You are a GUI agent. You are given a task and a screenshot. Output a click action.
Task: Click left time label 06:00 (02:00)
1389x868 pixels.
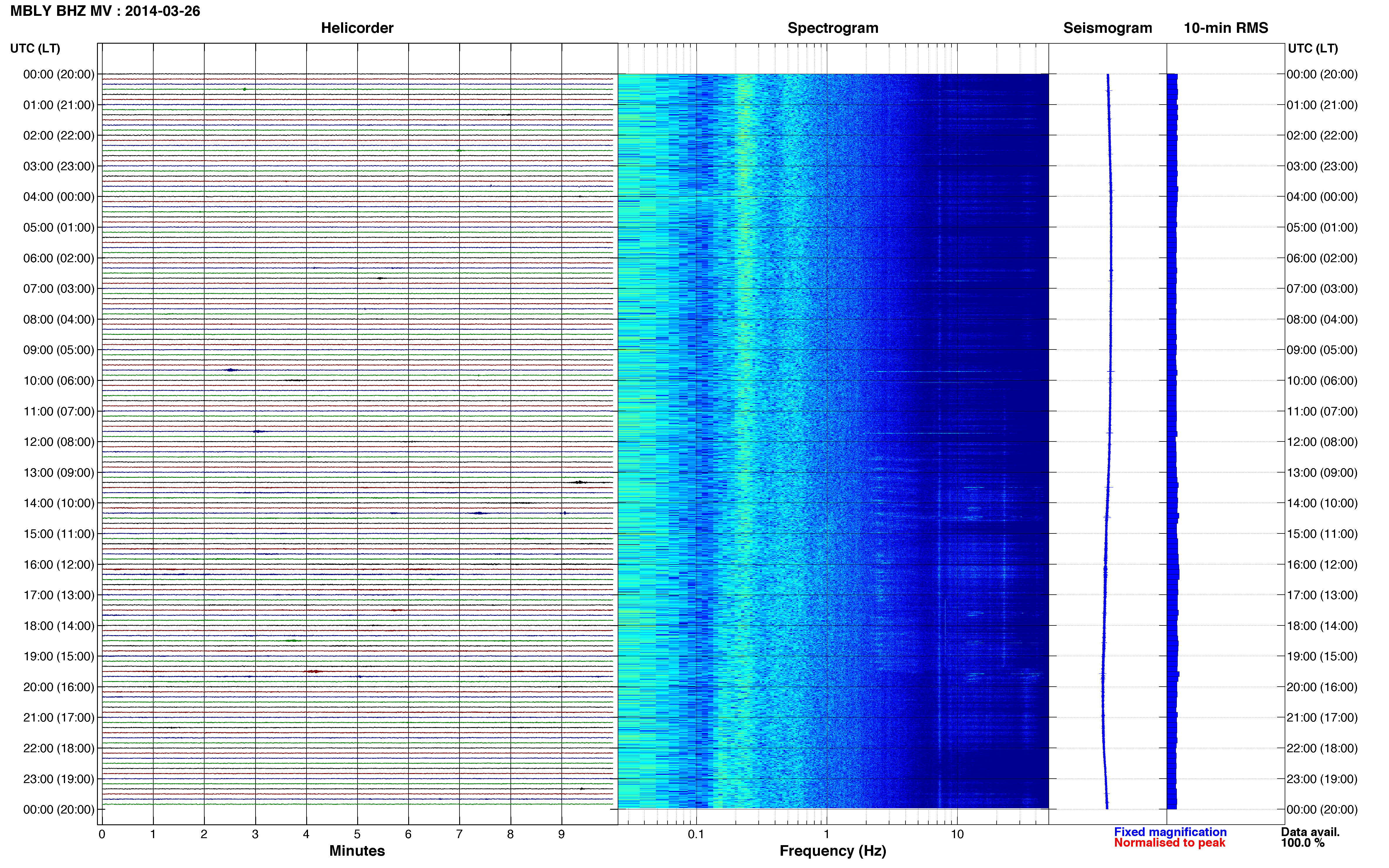tap(59, 258)
